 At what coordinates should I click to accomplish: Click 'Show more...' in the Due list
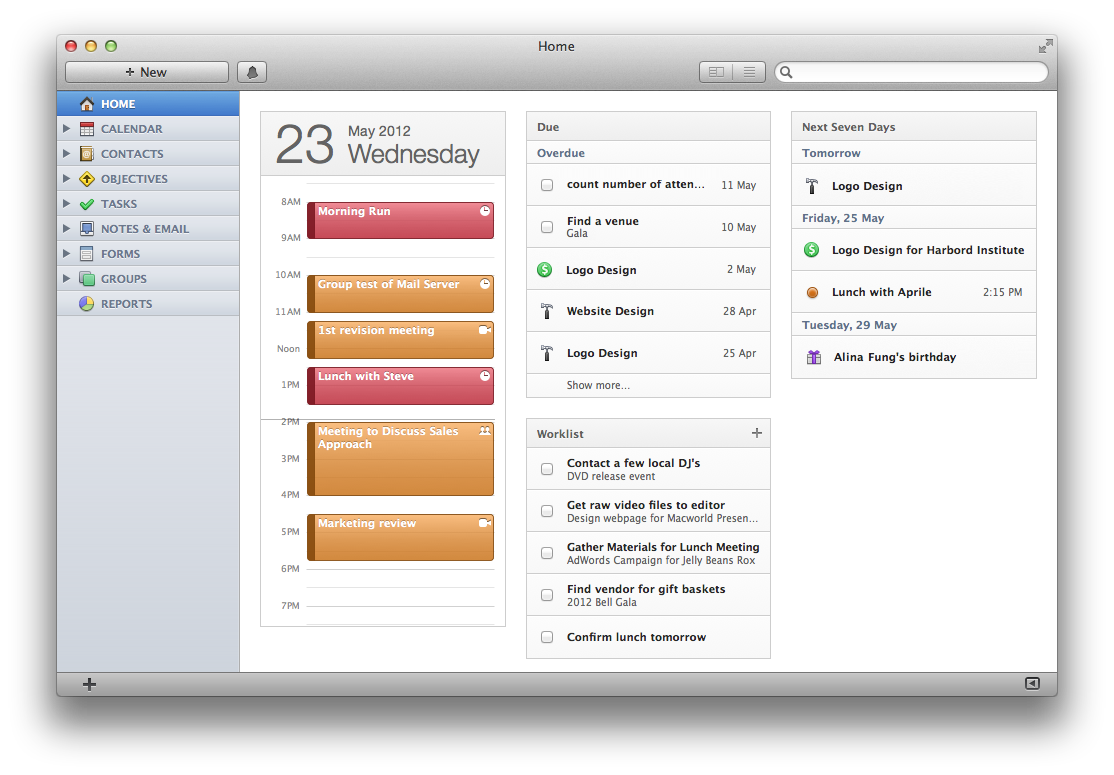click(598, 385)
